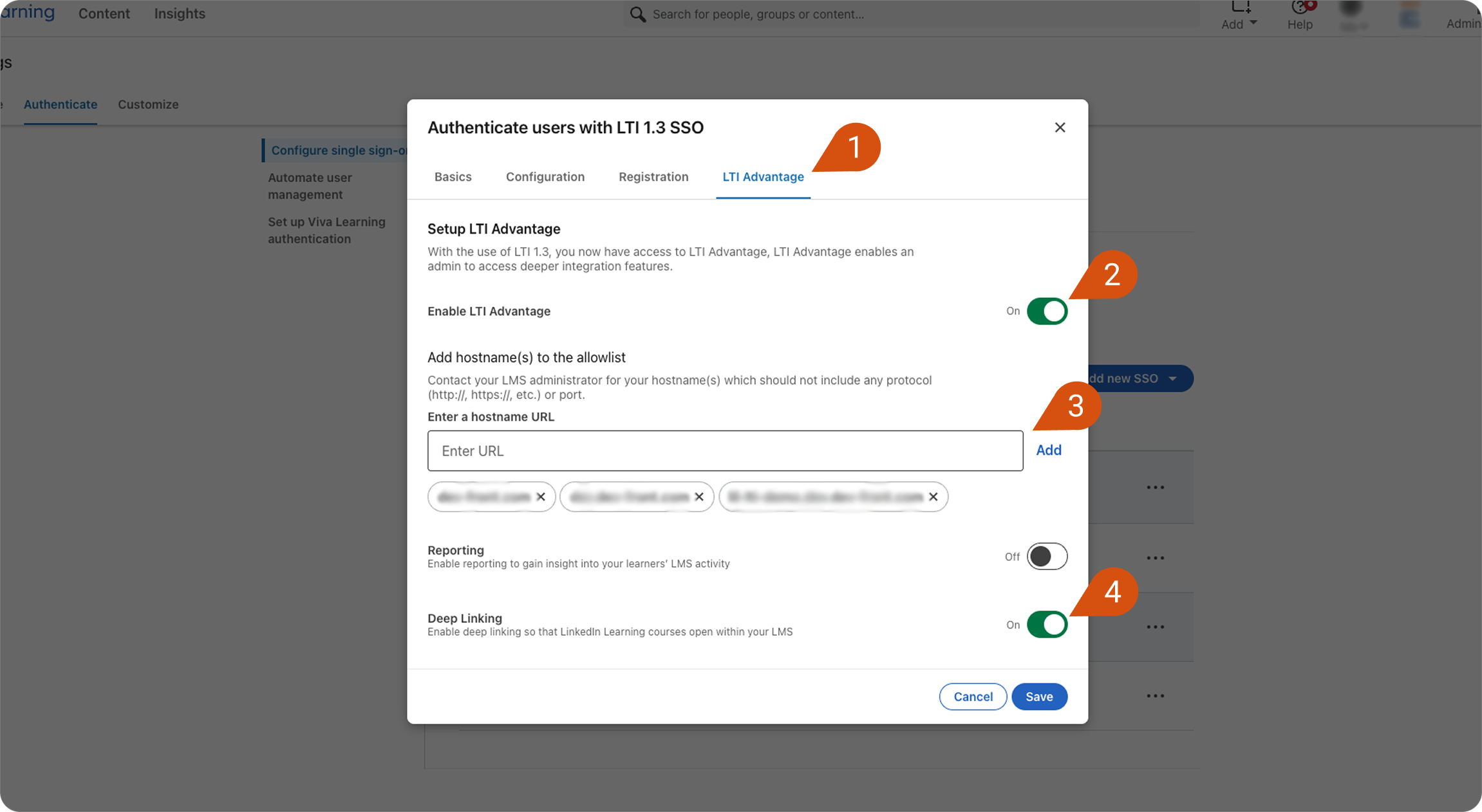Open Set up Viva Learning authentication
Image resolution: width=1482 pixels, height=812 pixels.
(x=326, y=230)
